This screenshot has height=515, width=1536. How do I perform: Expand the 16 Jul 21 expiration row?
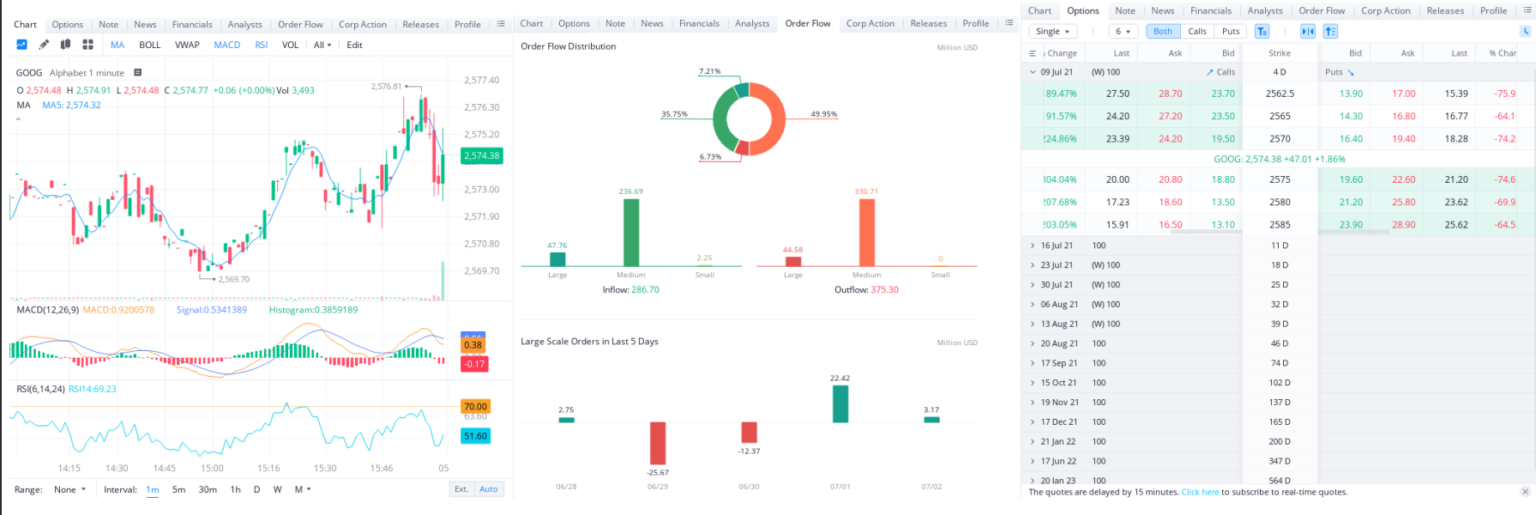[1033, 245]
